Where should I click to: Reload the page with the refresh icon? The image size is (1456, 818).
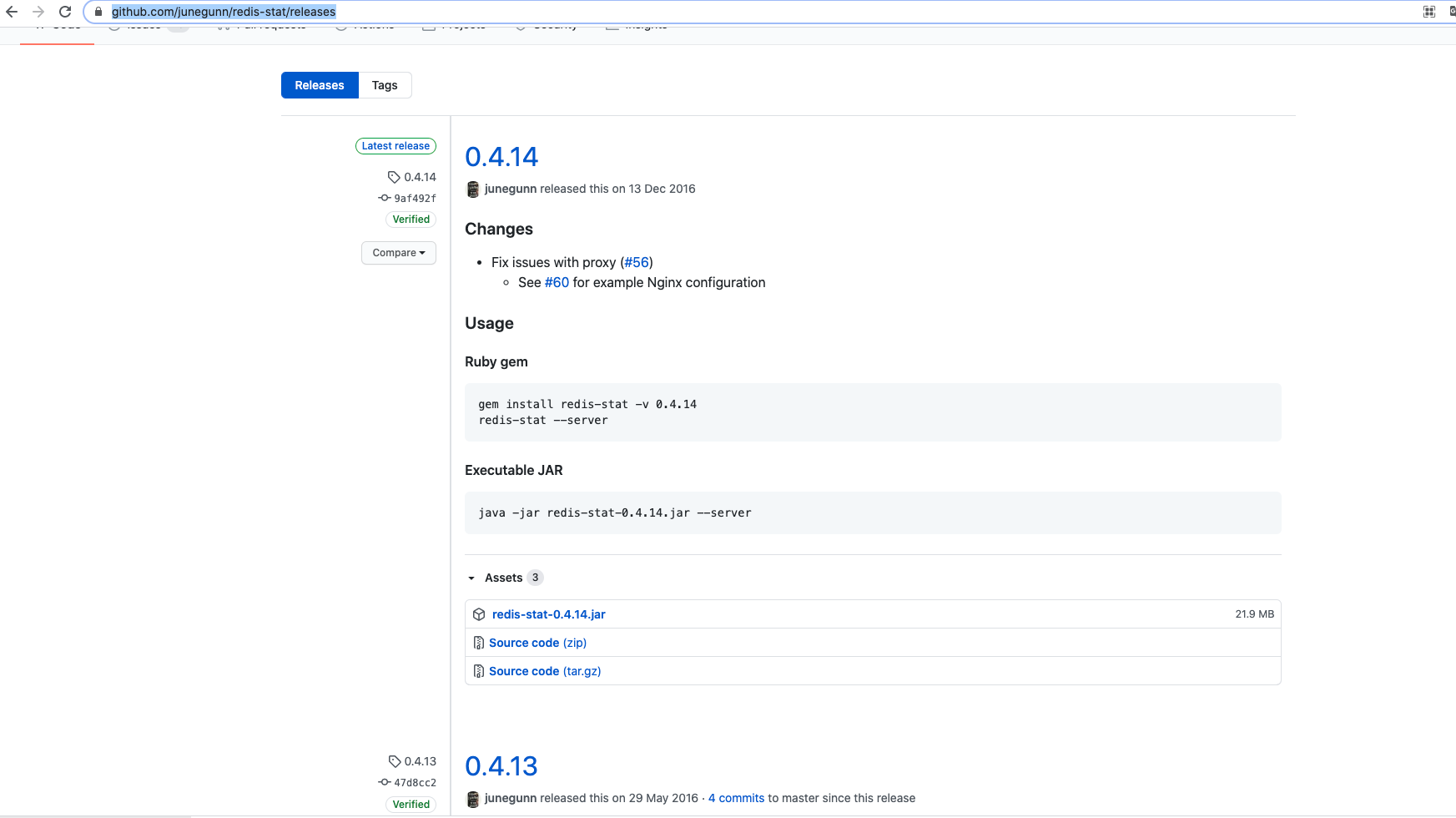[65, 12]
